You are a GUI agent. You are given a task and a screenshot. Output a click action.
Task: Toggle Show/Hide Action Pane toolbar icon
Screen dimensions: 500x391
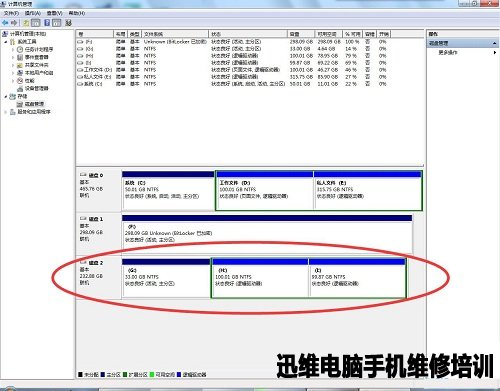(57, 23)
